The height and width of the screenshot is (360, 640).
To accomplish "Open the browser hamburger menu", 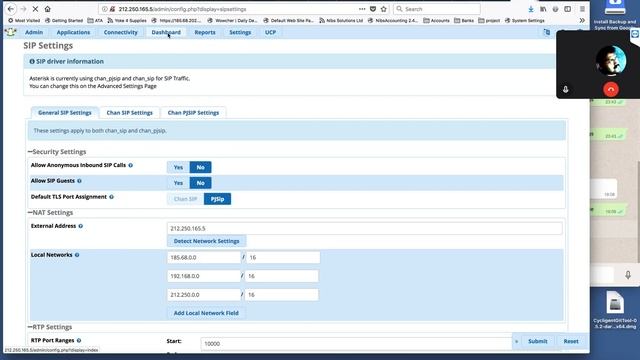I will click(x=582, y=9).
